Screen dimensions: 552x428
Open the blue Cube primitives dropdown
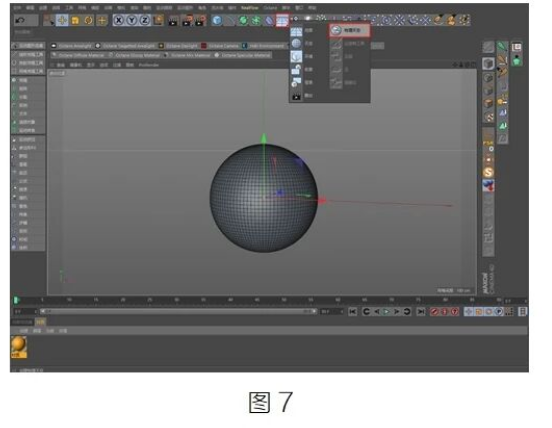tap(217, 20)
